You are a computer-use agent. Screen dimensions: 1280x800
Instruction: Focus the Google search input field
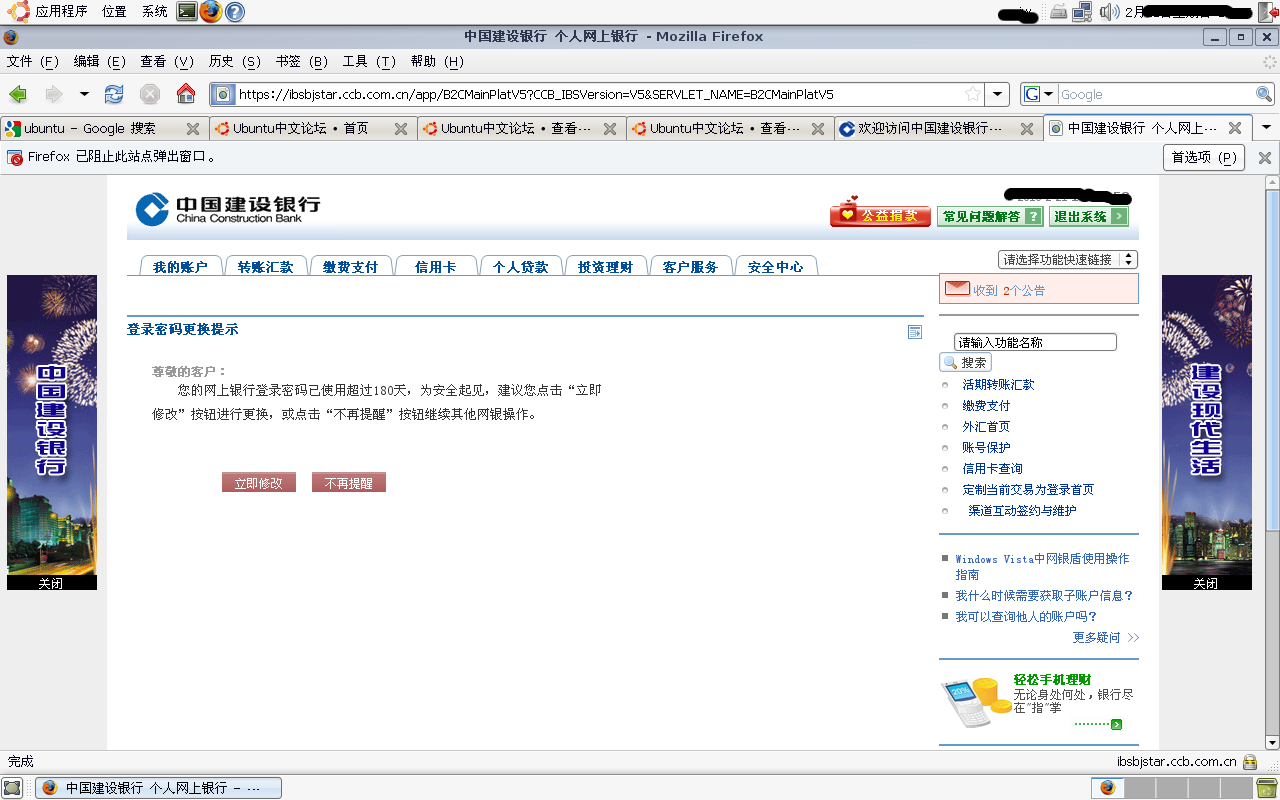coord(1156,94)
